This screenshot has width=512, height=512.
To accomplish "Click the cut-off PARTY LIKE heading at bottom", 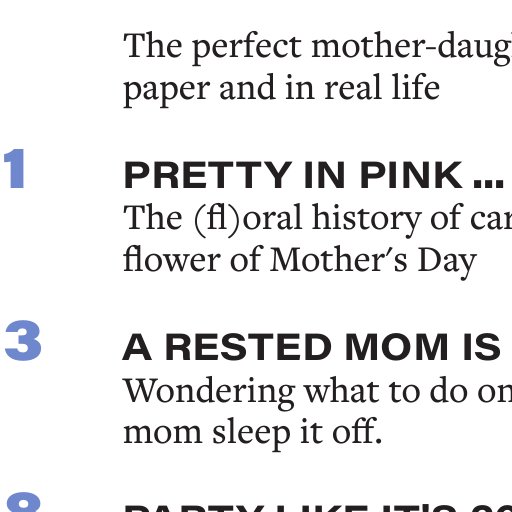I will (318, 509).
